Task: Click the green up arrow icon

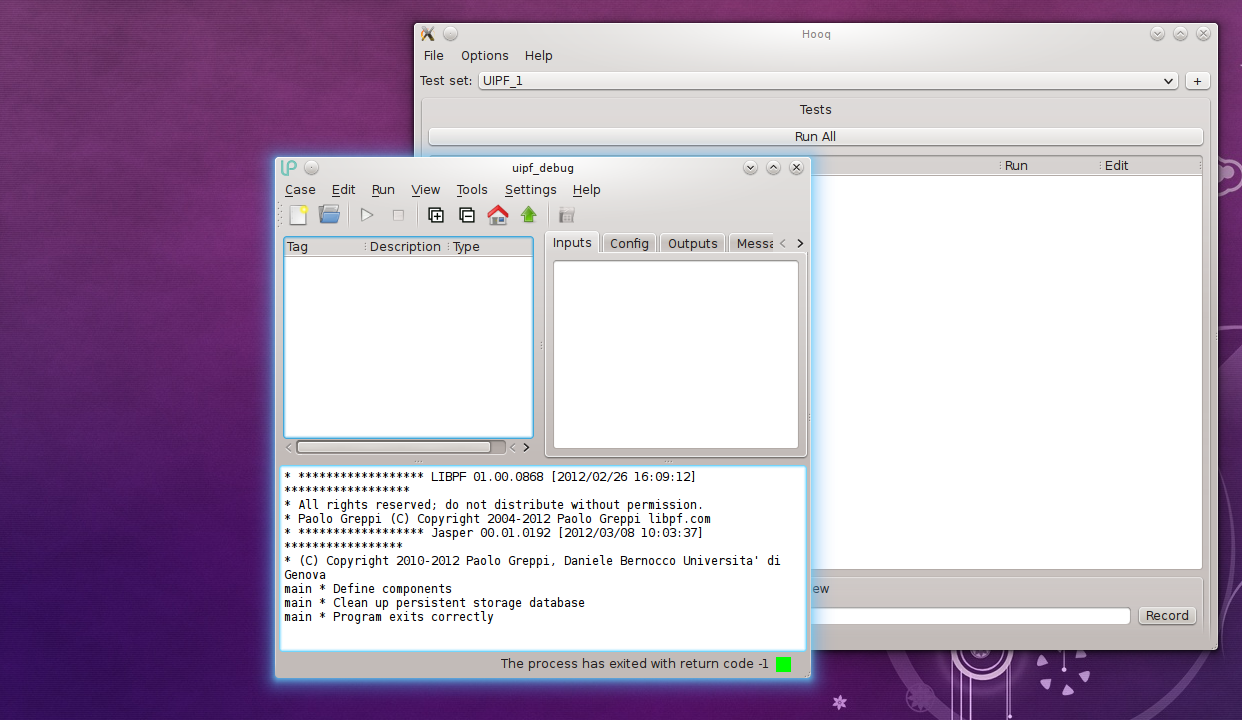Action: click(x=529, y=215)
